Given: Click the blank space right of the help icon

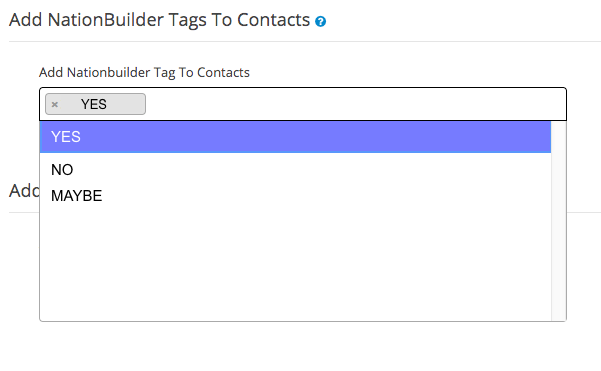Looking at the screenshot, I should click(462, 21).
